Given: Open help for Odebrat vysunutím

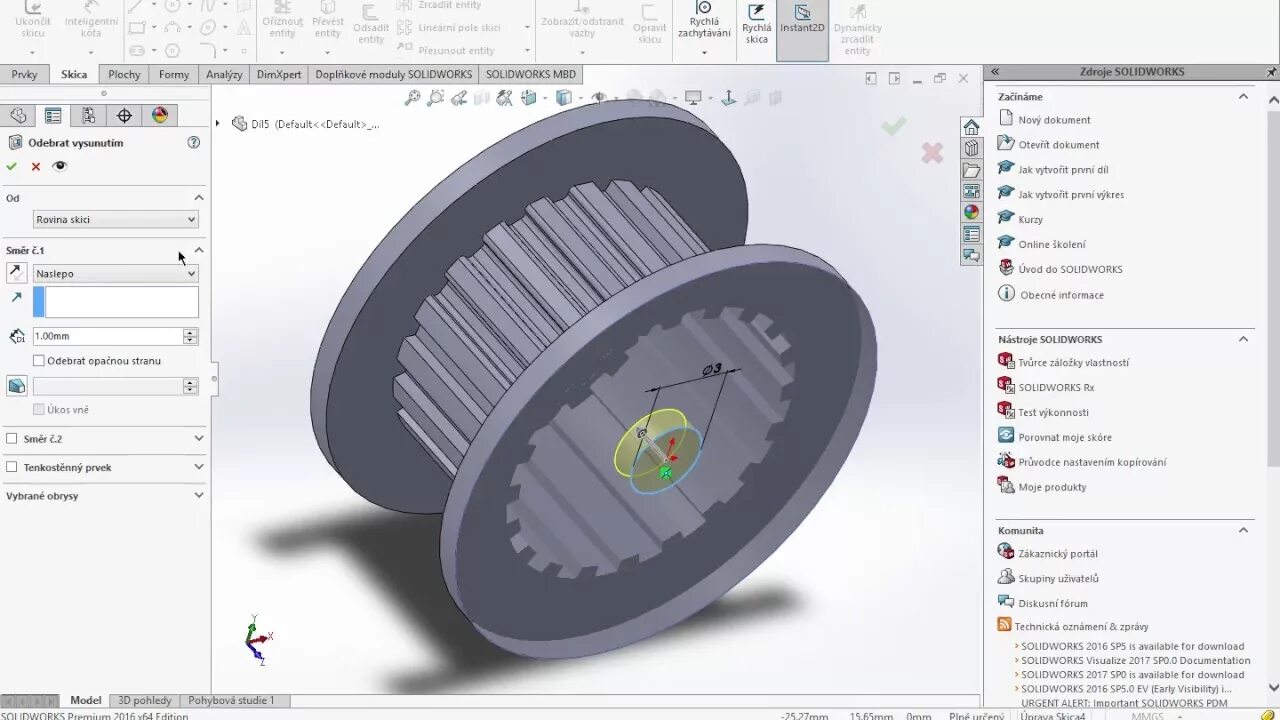Looking at the screenshot, I should (x=194, y=142).
